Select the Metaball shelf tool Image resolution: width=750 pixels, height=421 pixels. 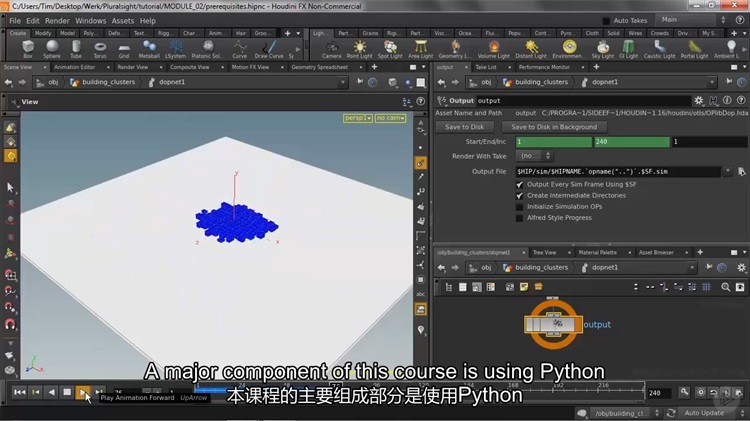pyautogui.click(x=149, y=49)
